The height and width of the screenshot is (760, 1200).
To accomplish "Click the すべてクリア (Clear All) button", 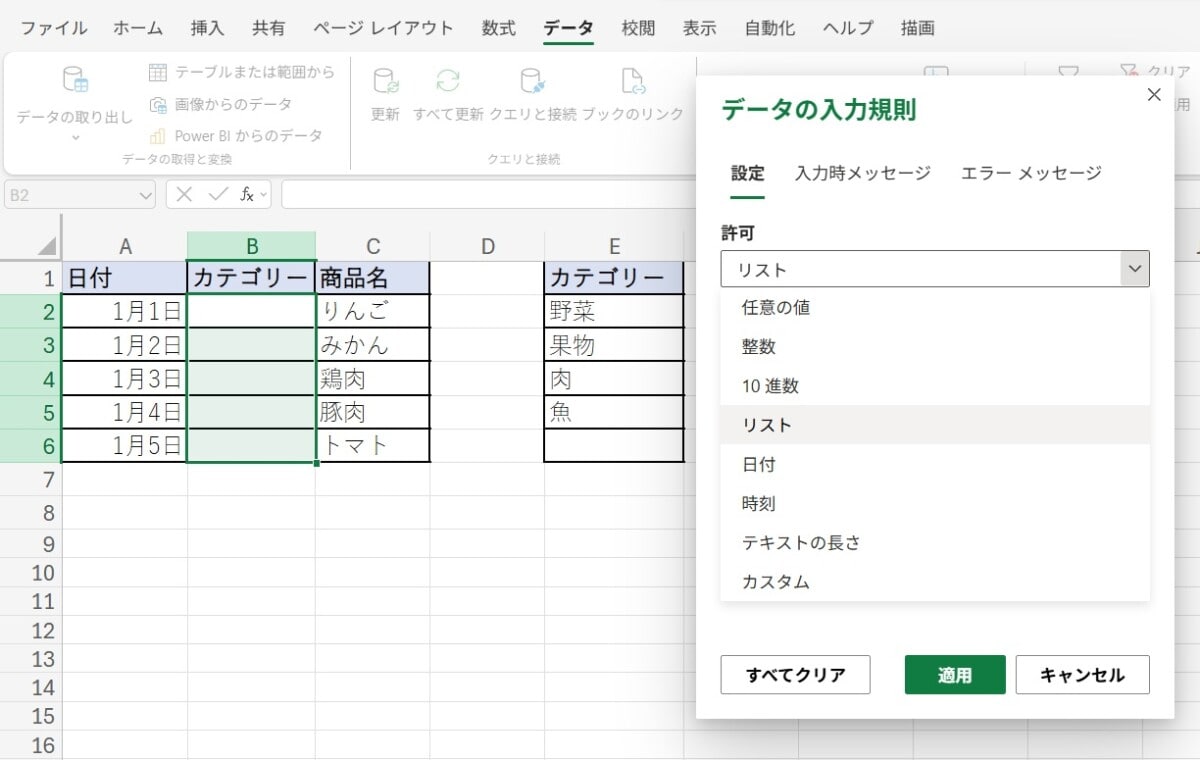I will 795,675.
